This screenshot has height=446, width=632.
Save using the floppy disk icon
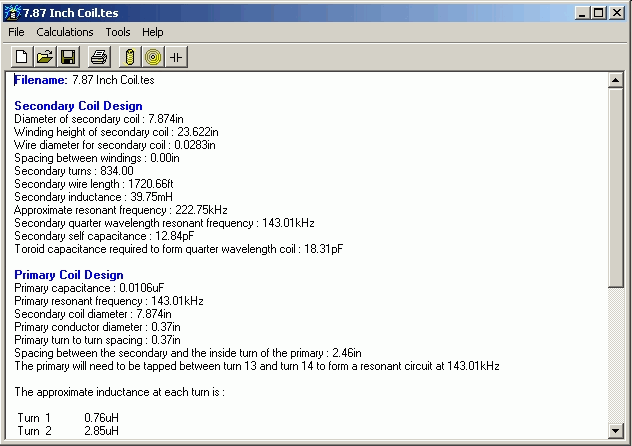click(x=68, y=57)
